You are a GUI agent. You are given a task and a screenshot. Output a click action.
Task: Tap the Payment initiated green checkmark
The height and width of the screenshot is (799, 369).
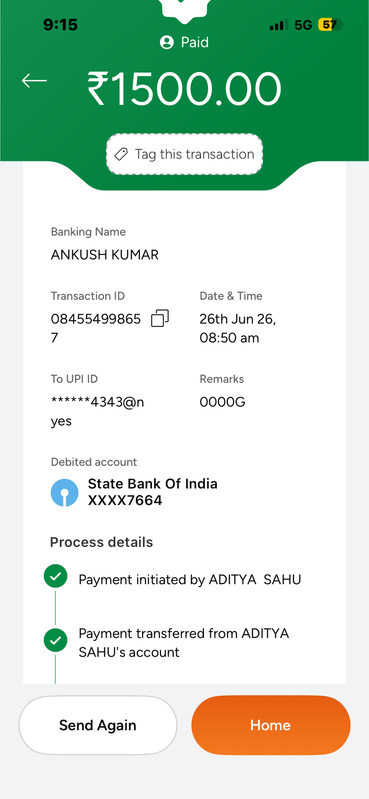pyautogui.click(x=56, y=576)
